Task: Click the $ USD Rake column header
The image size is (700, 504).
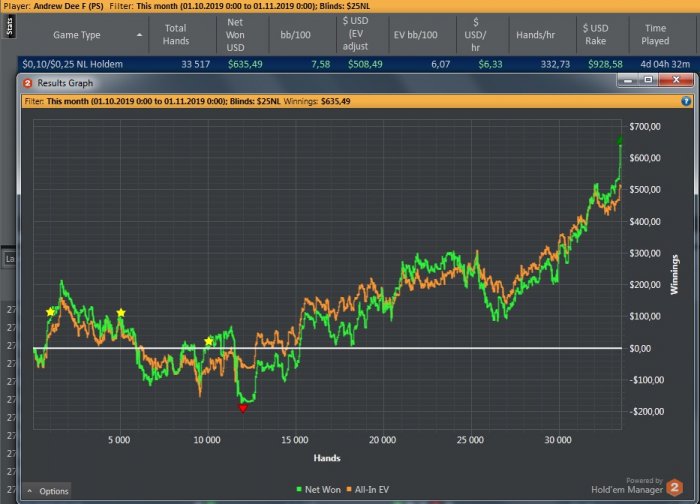Action: [594, 34]
